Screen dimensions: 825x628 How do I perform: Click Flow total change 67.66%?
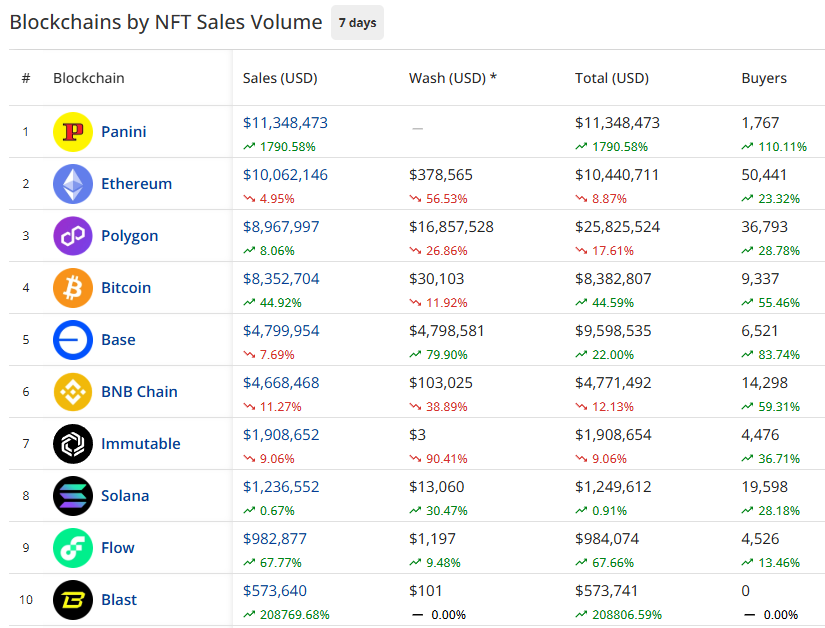(604, 563)
